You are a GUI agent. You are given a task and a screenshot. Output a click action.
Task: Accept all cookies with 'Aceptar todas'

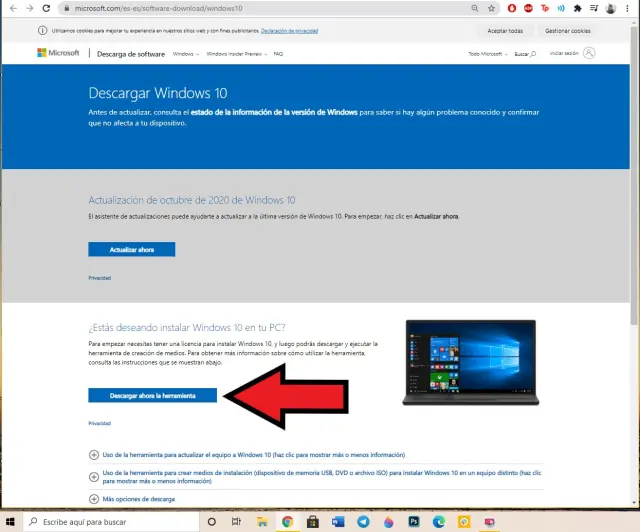504,31
